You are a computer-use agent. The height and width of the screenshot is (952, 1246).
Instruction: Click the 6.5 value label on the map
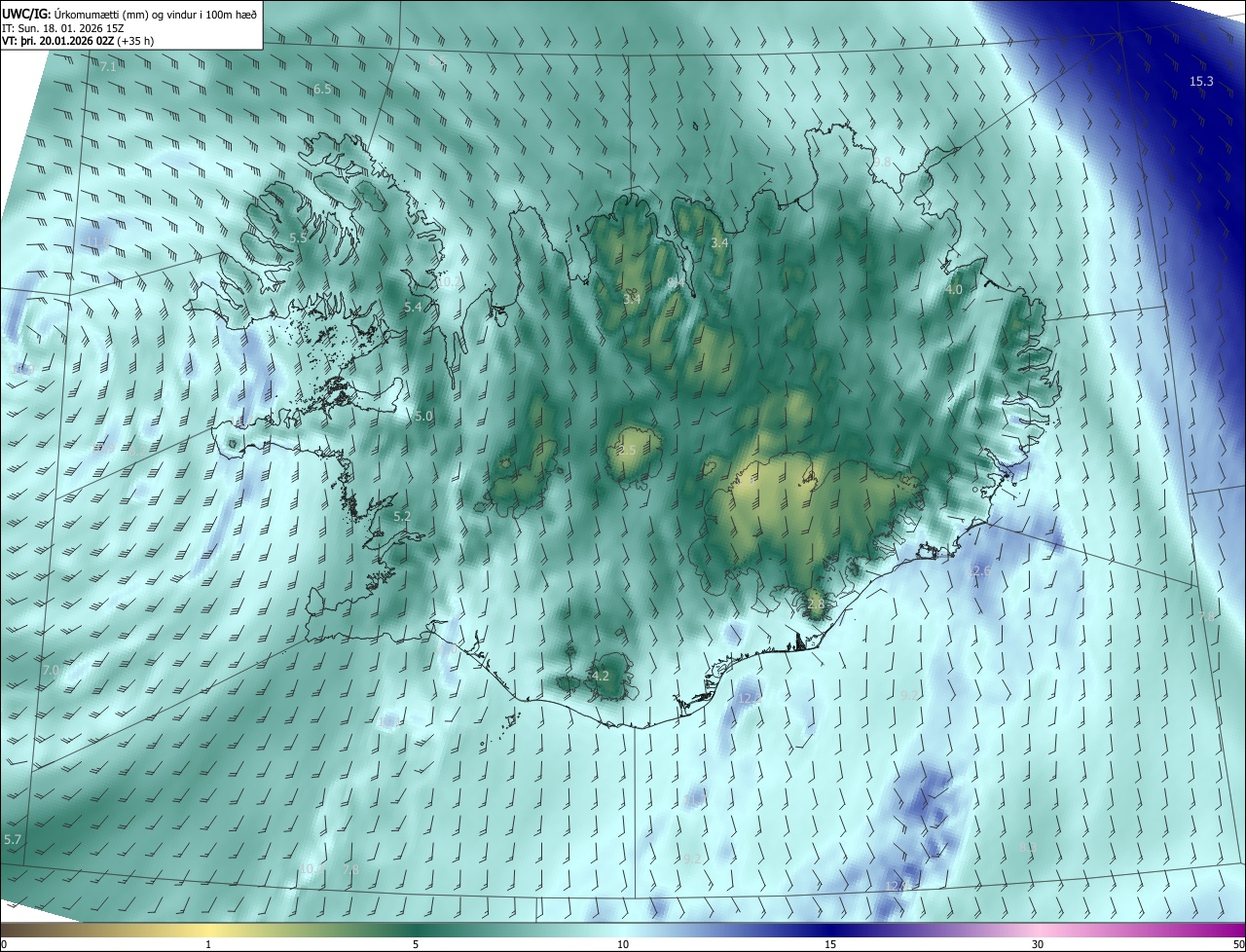coord(322,89)
